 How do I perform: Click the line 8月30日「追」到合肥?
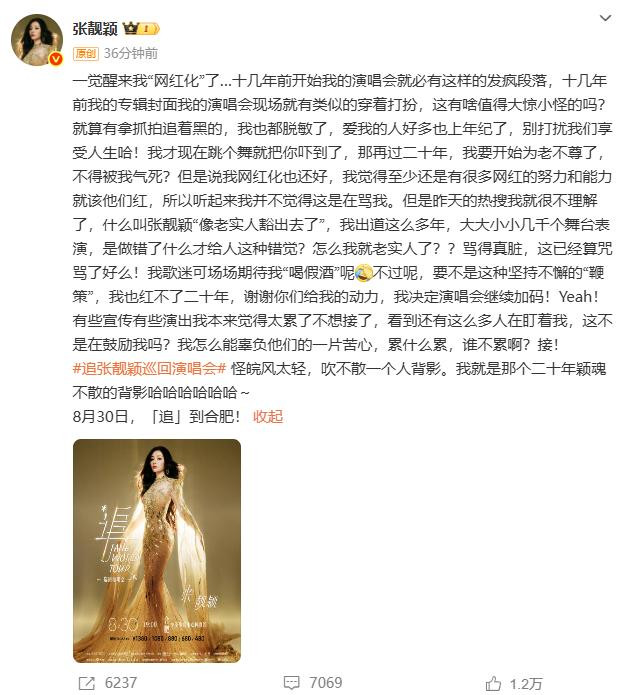[156, 416]
